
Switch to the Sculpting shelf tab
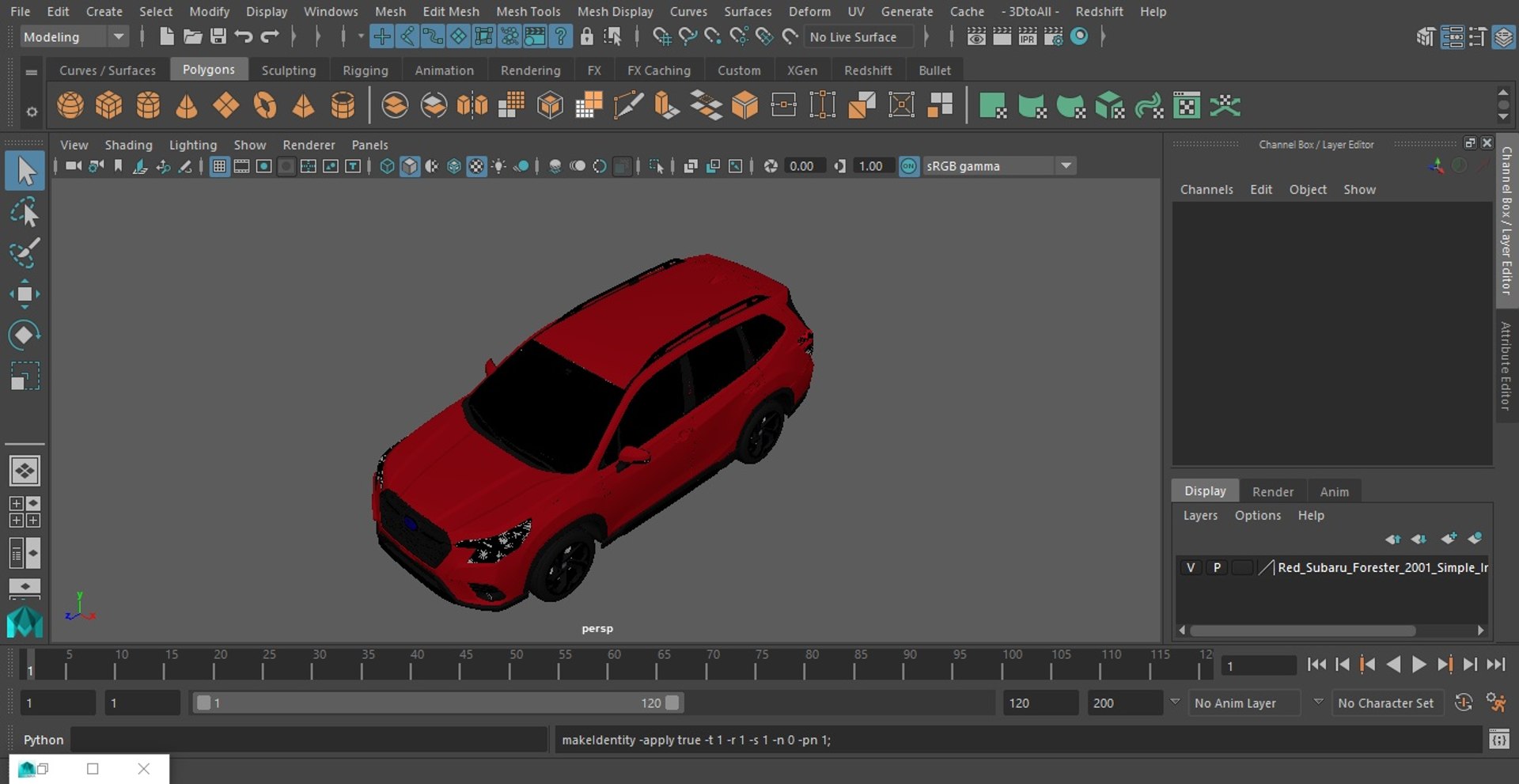click(289, 70)
